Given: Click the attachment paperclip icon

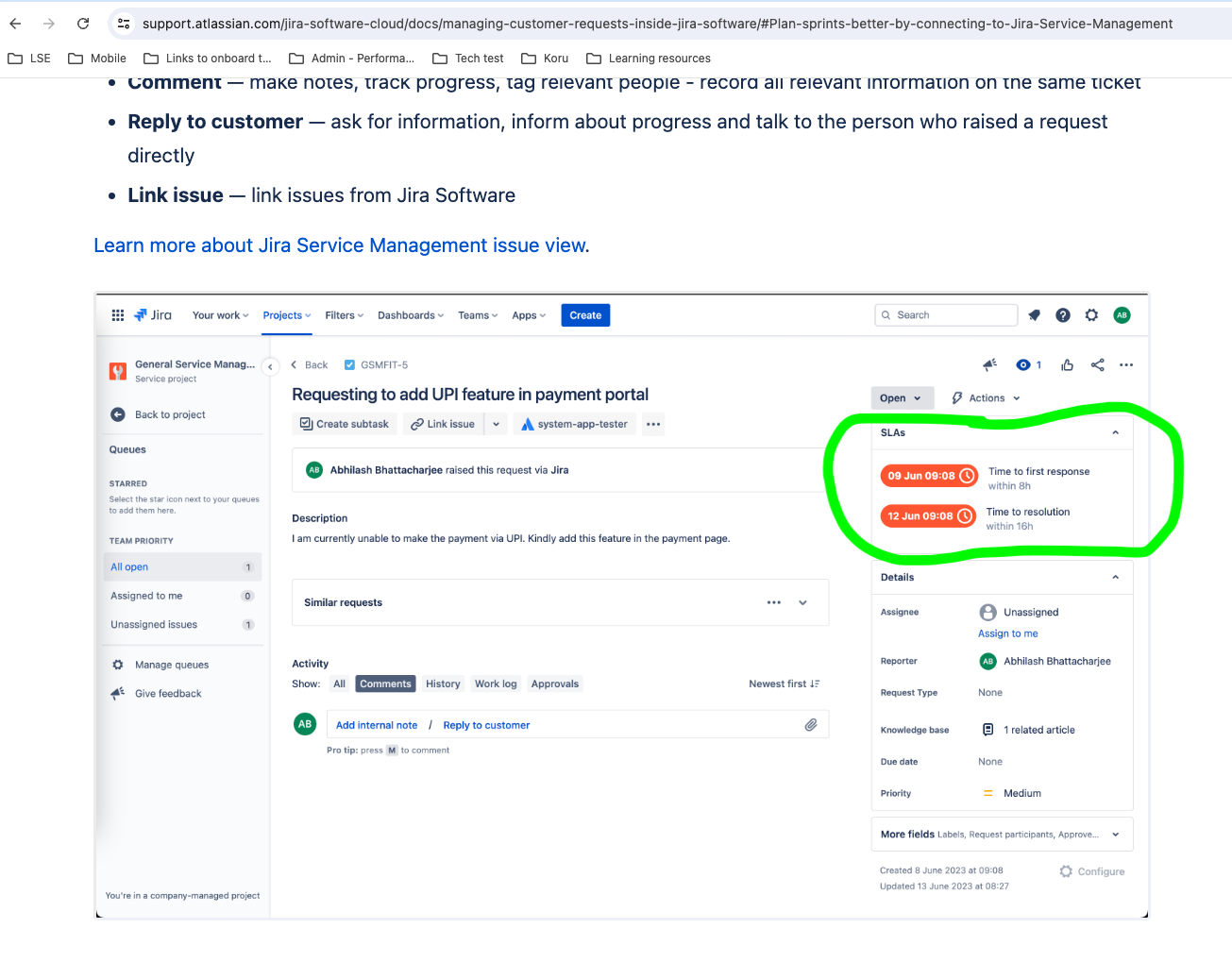Looking at the screenshot, I should (810, 724).
